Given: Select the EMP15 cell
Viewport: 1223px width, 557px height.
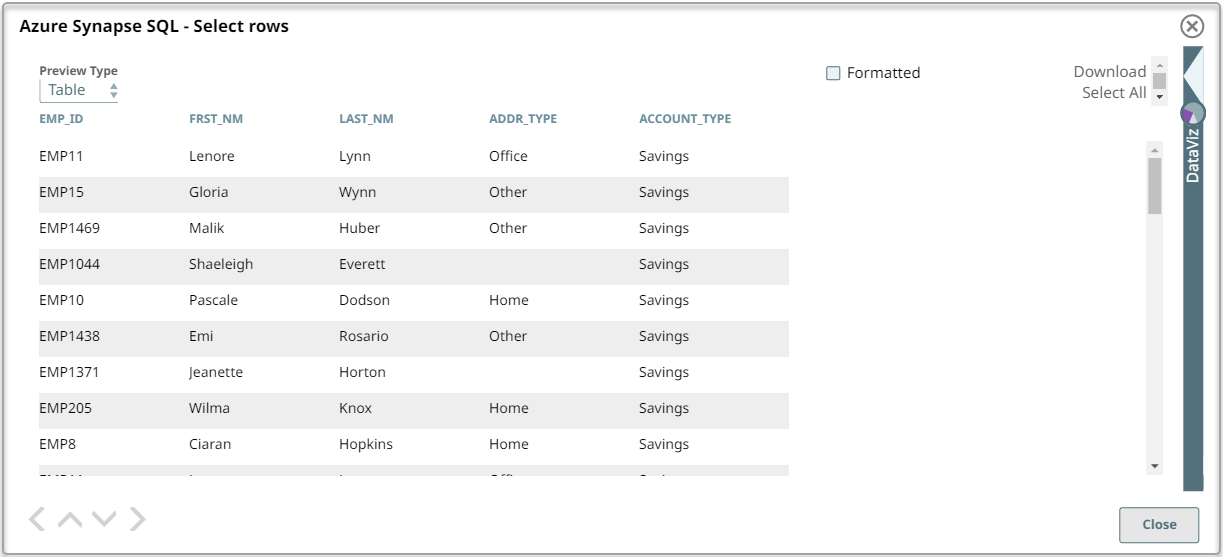Looking at the screenshot, I should point(61,192).
